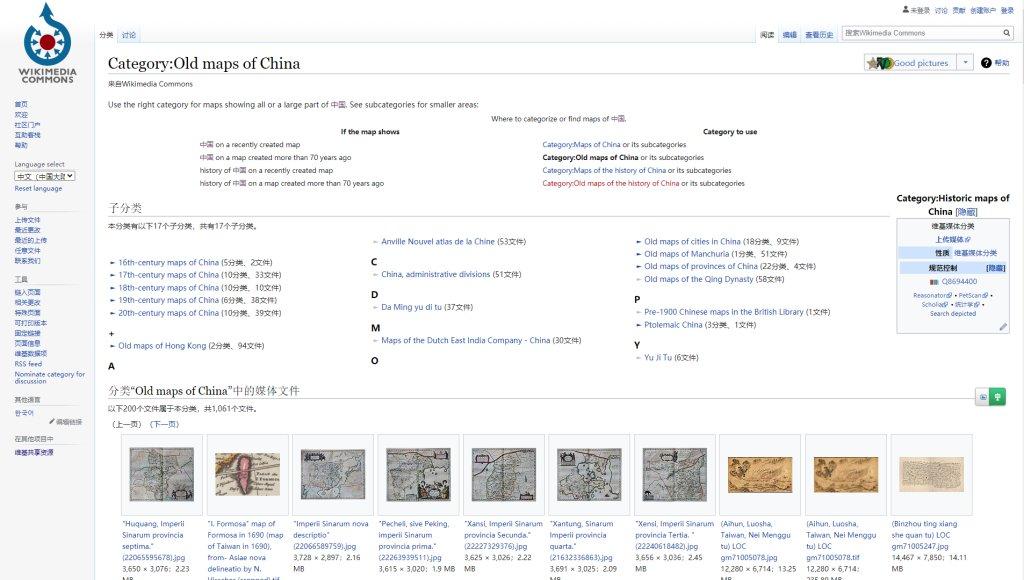Open the dropdown arrow beside Good pictures
The image size is (1024, 580).
(x=965, y=63)
